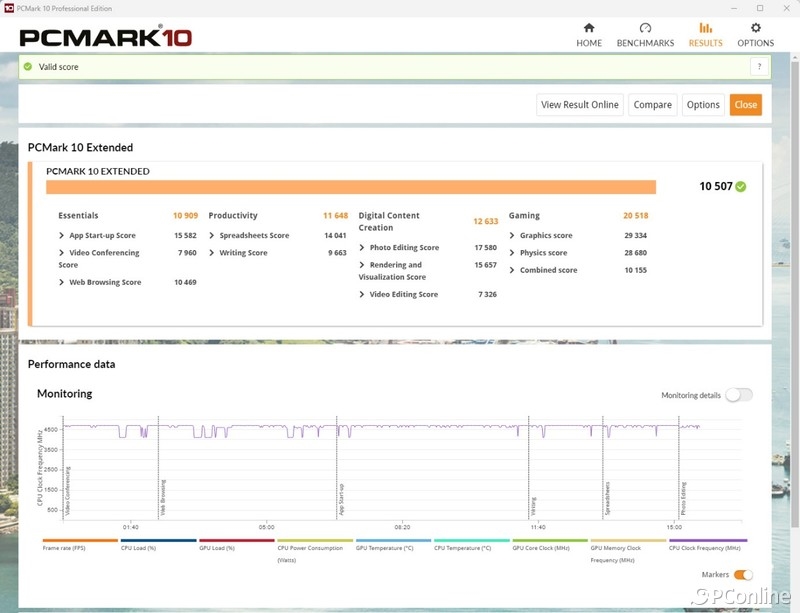This screenshot has height=613, width=800.
Task: Enable the Monitoring details toggle
Action: [x=739, y=395]
